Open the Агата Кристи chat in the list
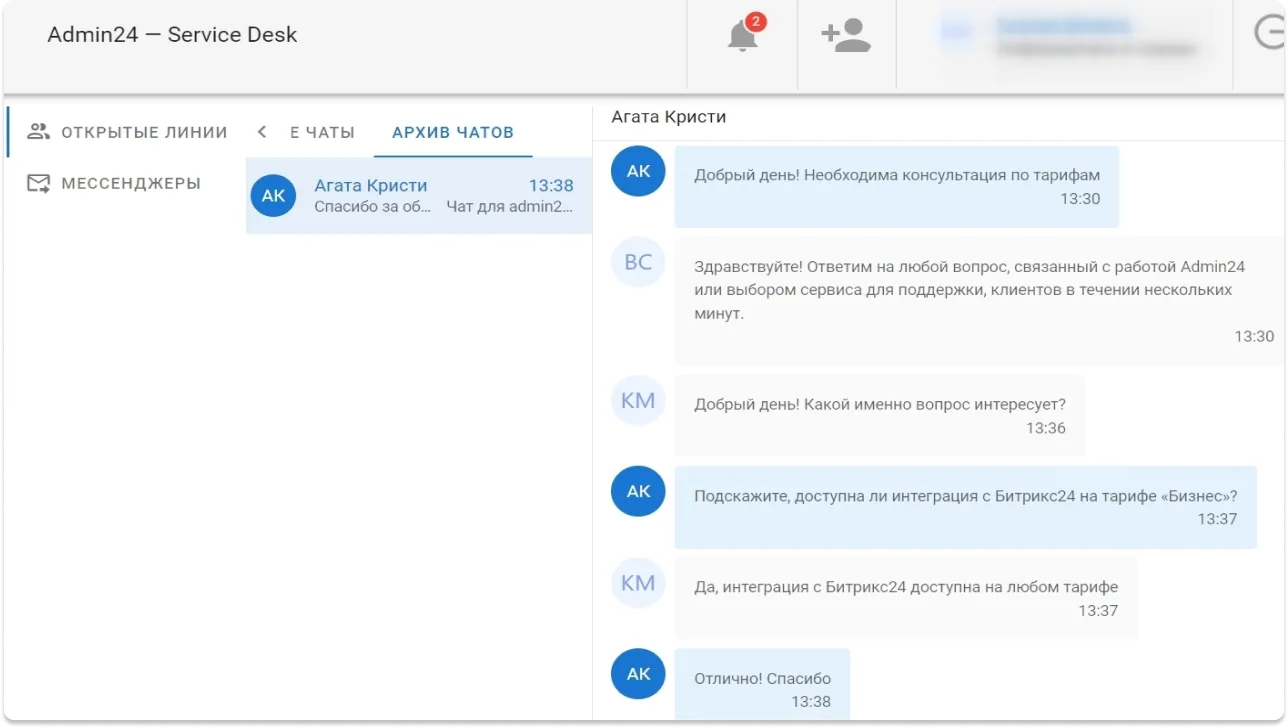 point(419,196)
